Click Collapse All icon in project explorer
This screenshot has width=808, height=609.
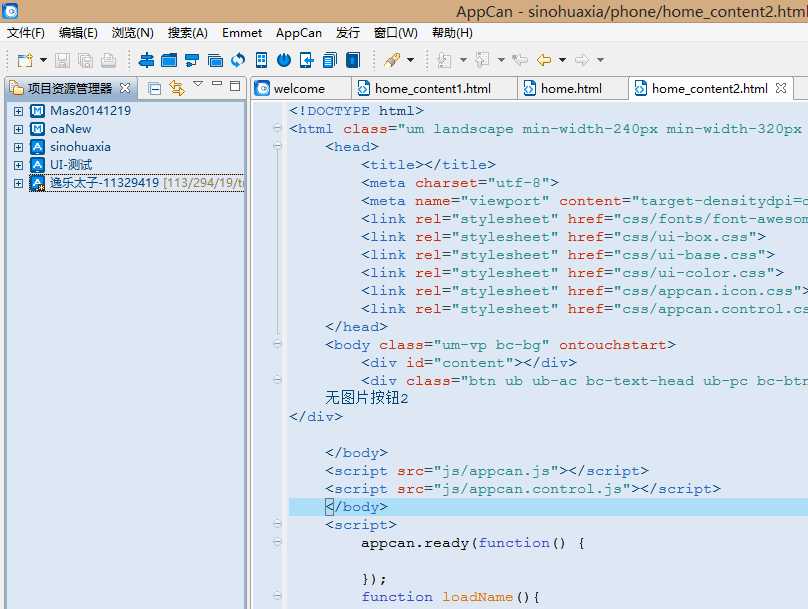[x=154, y=89]
